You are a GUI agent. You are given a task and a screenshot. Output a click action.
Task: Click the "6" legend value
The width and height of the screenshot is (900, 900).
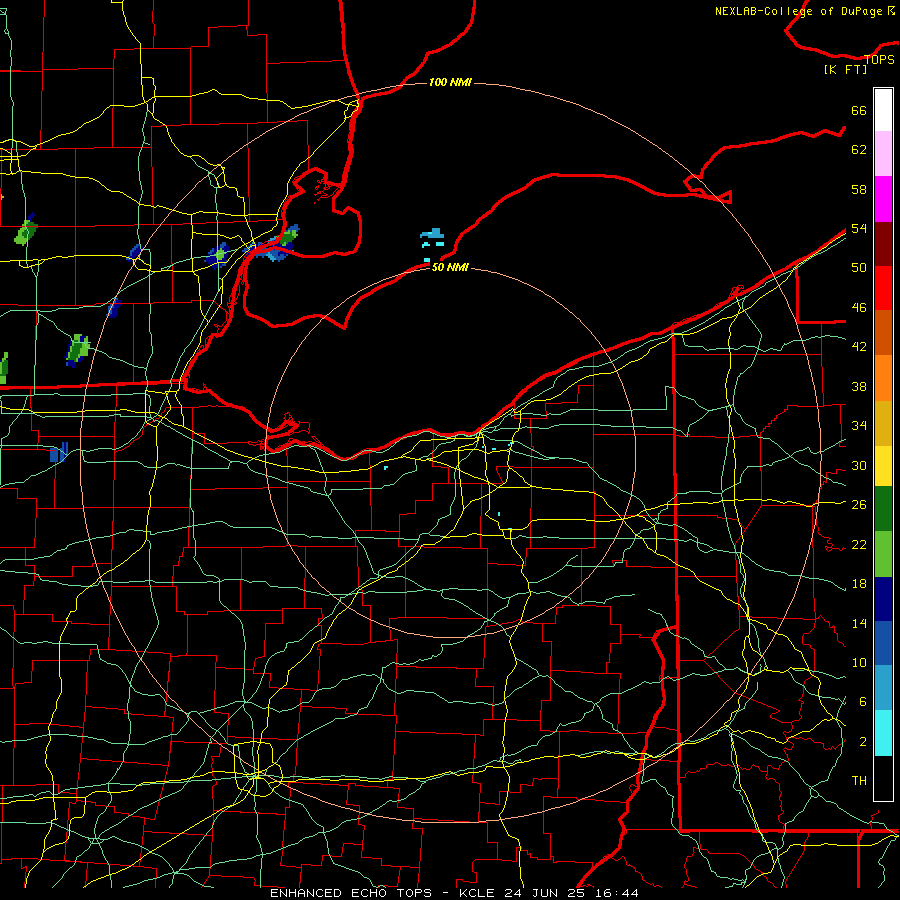[862, 701]
